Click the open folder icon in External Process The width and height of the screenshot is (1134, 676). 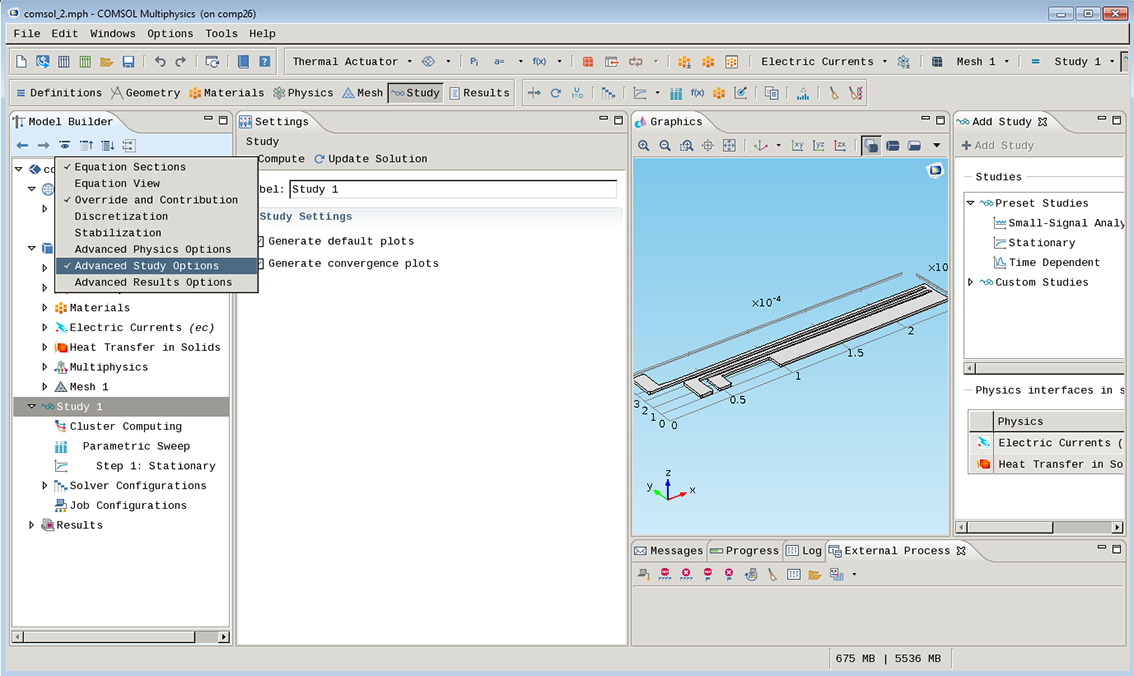click(814, 575)
